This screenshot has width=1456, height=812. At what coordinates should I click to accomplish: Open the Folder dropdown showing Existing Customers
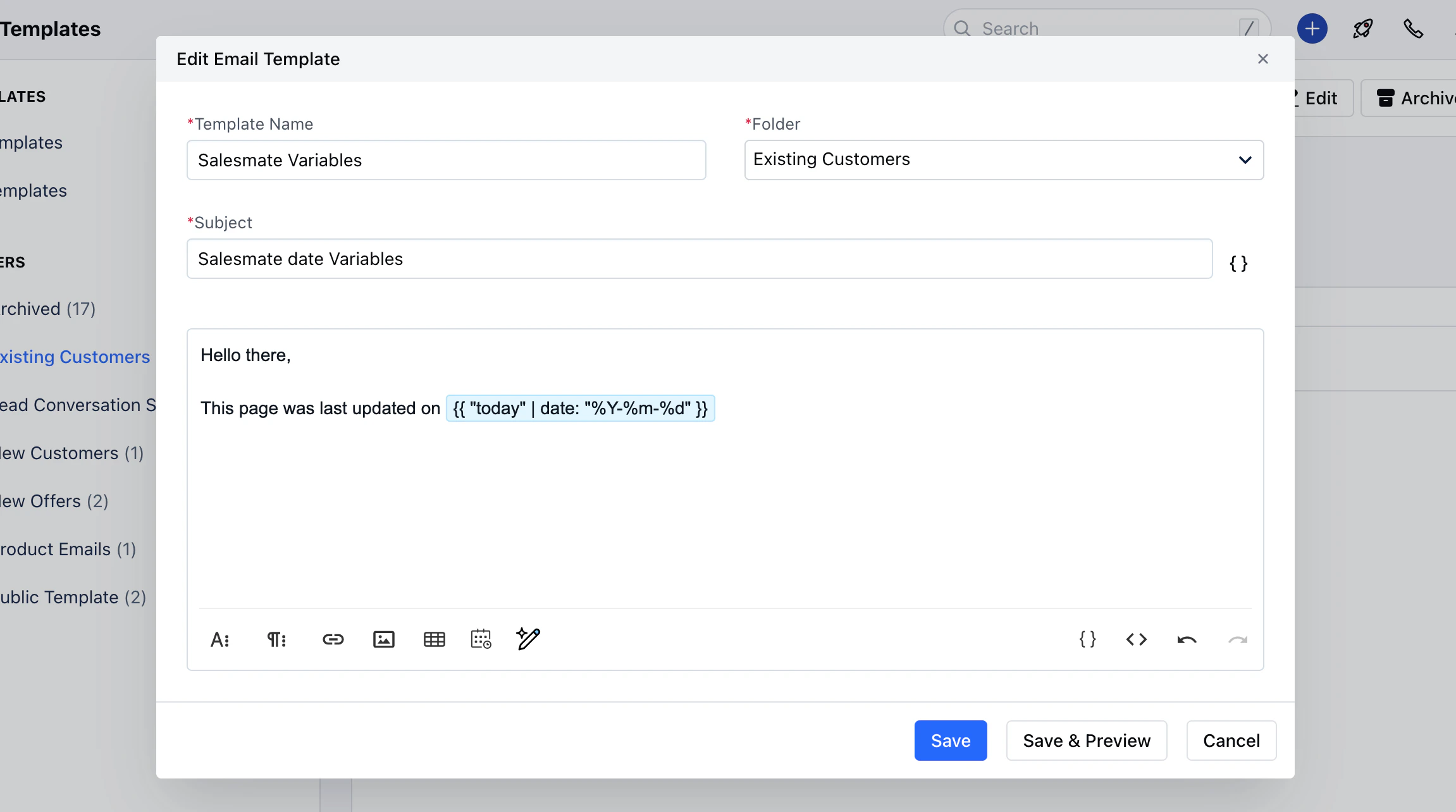[x=1004, y=160]
